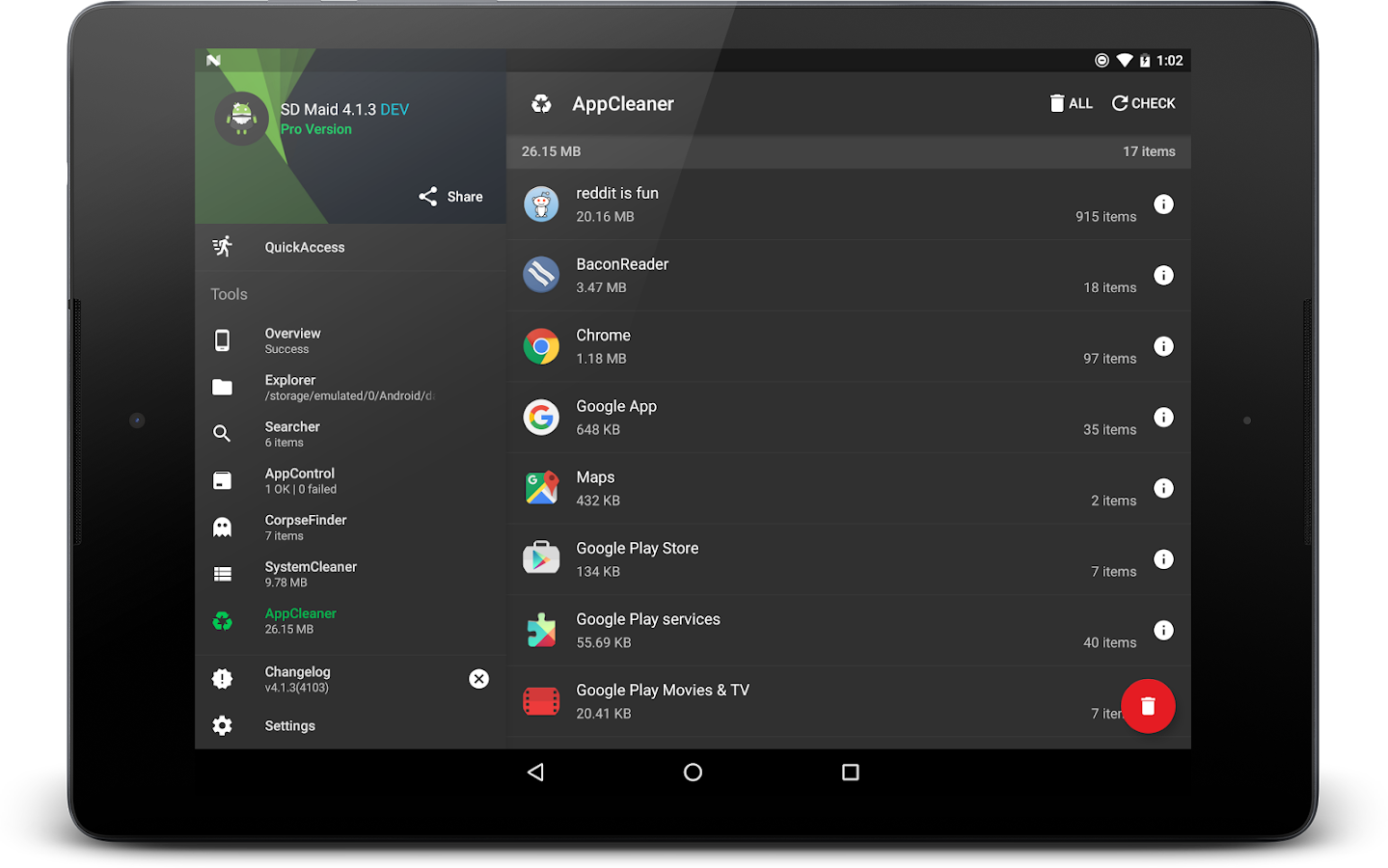1388x868 pixels.
Task: Show Chrome info details
Action: (1163, 346)
